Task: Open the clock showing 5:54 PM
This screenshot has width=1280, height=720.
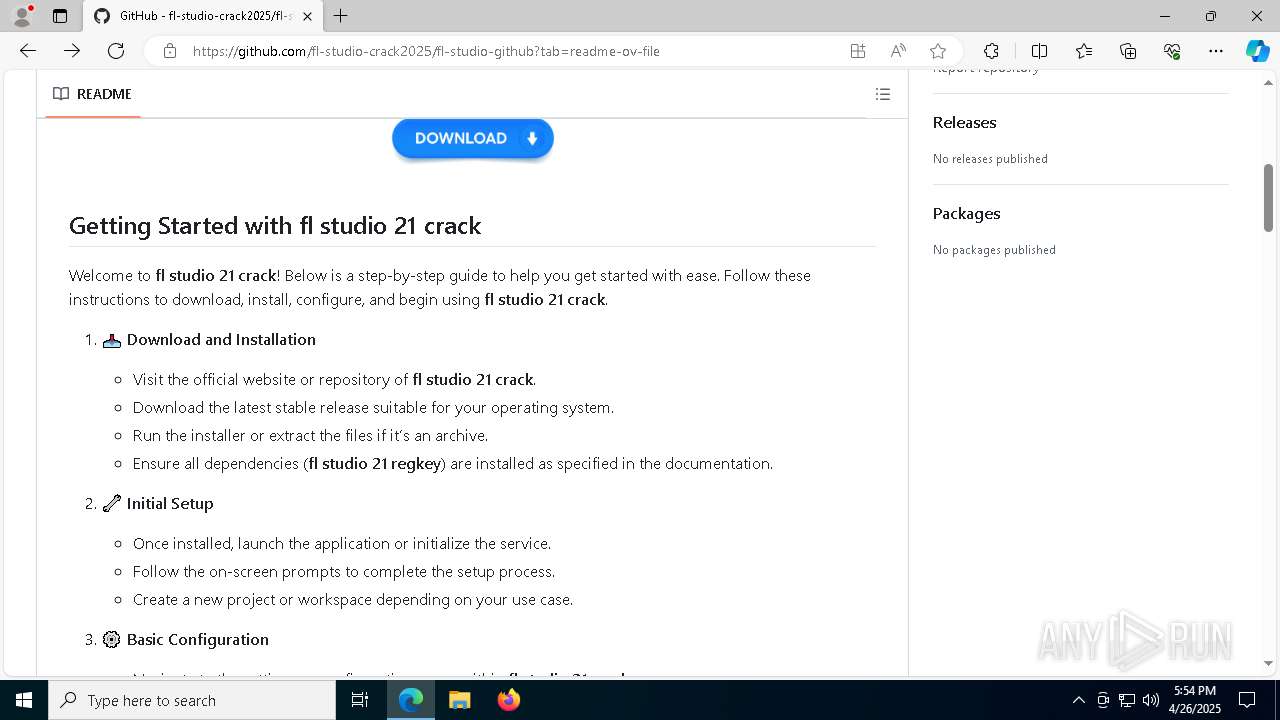Action: point(1195,700)
